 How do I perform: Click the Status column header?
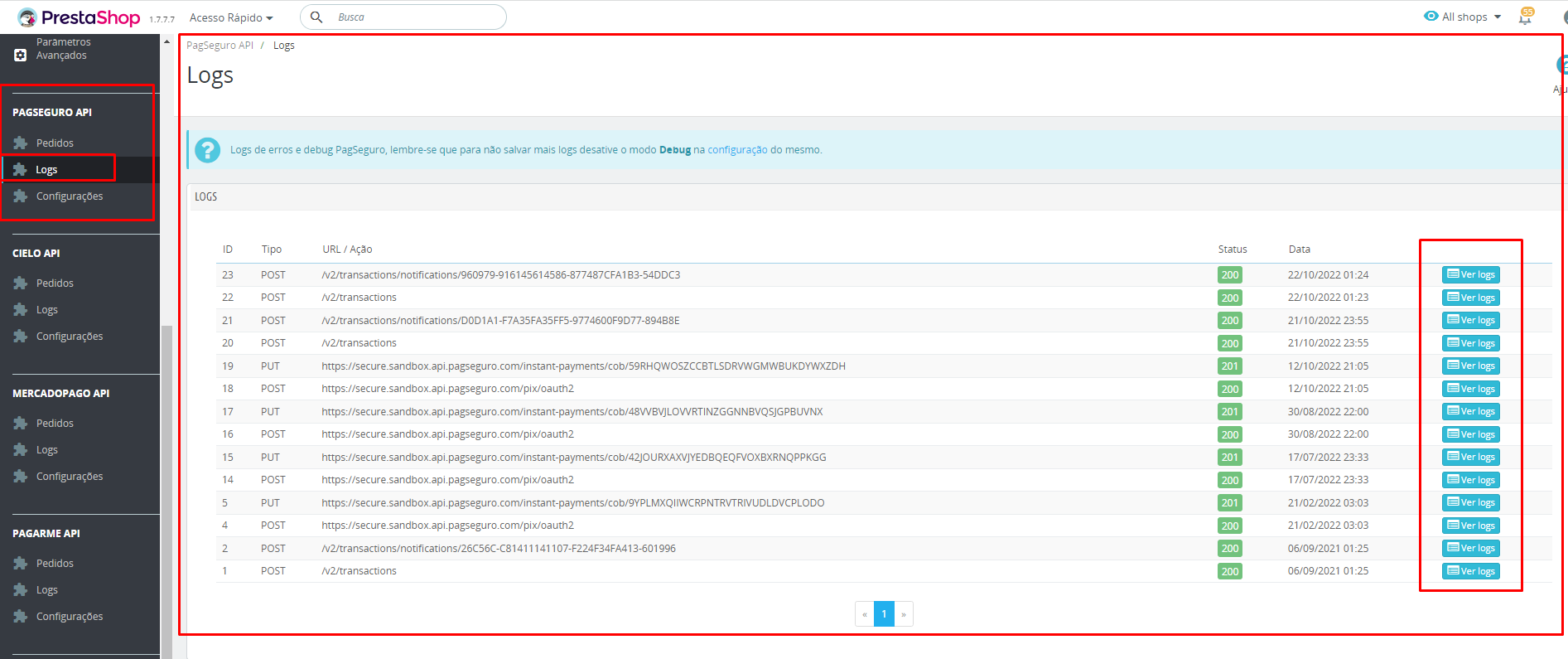coord(1233,250)
